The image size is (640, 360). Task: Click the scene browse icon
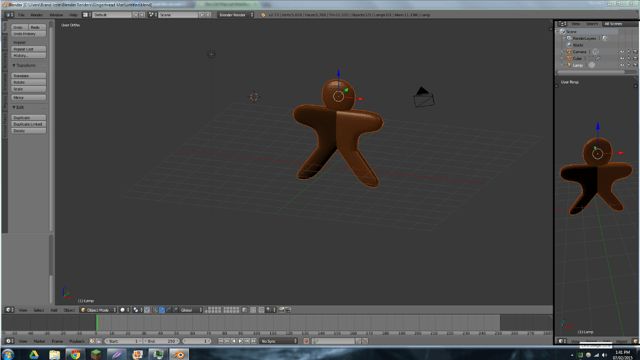[152, 15]
